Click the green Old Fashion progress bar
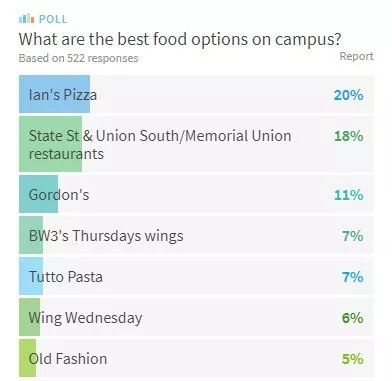This screenshot has width=392, height=381. 27,358
